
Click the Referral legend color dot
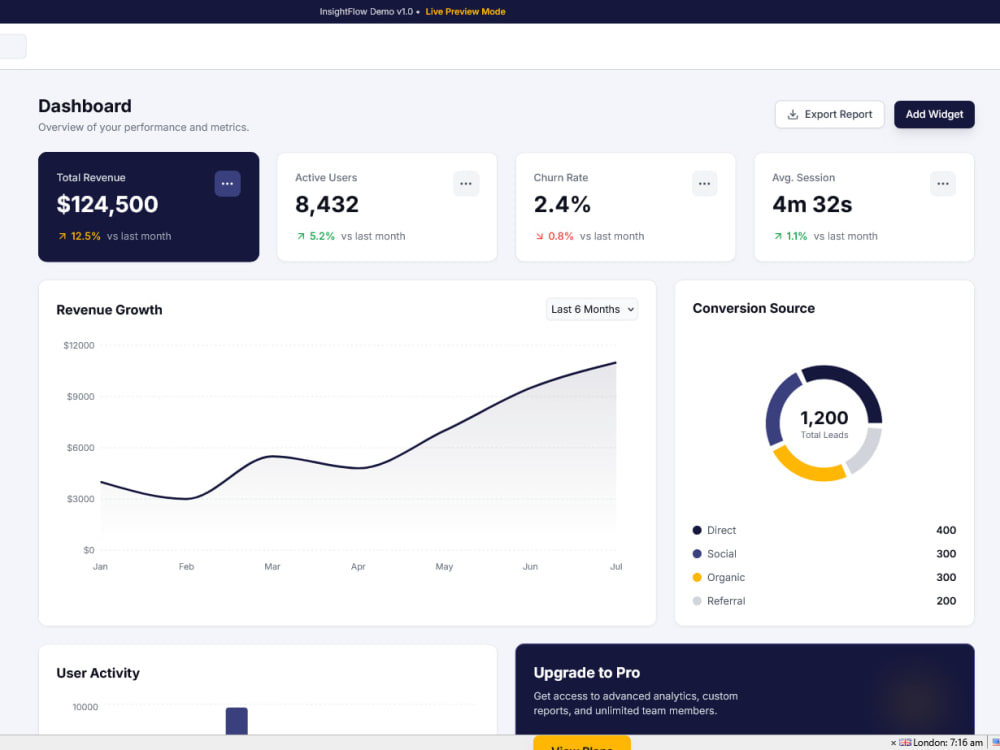tap(696, 601)
